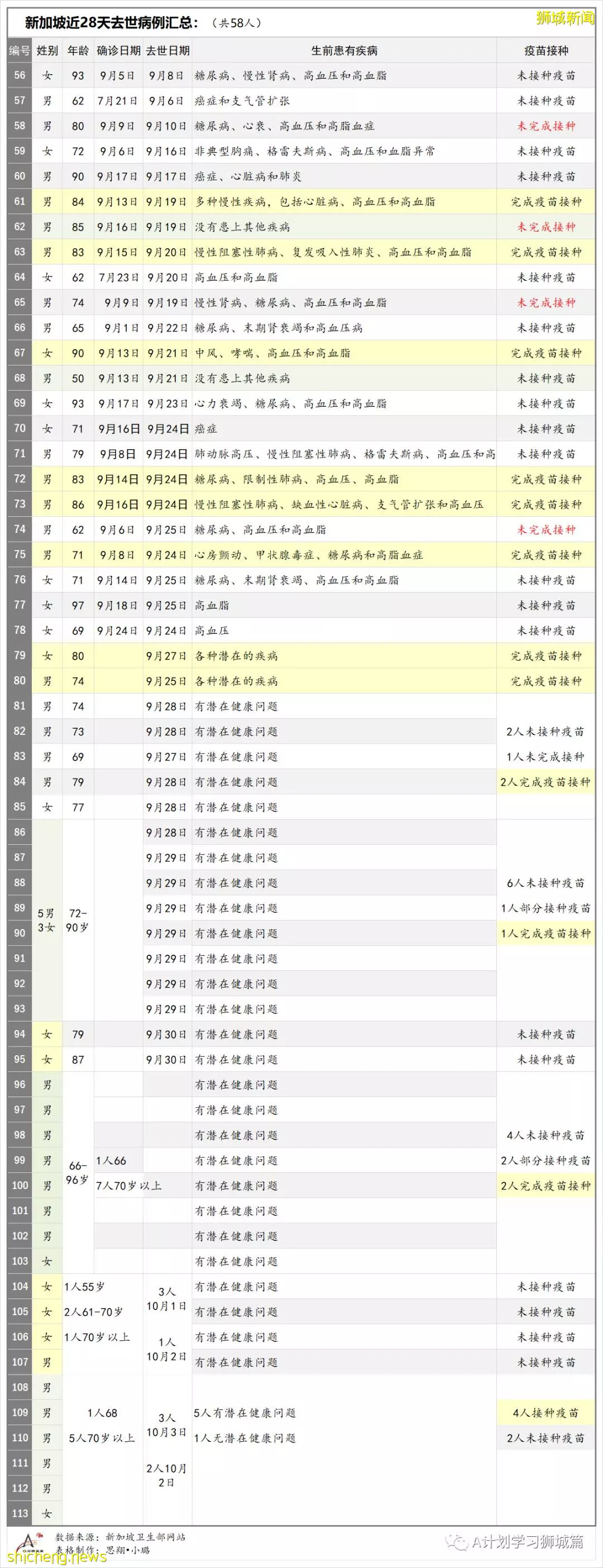Click the cell 糖尿病、限制性肺病、高血压、高血脂
Image resolution: width=603 pixels, height=1568 pixels.
pyautogui.click(x=296, y=480)
